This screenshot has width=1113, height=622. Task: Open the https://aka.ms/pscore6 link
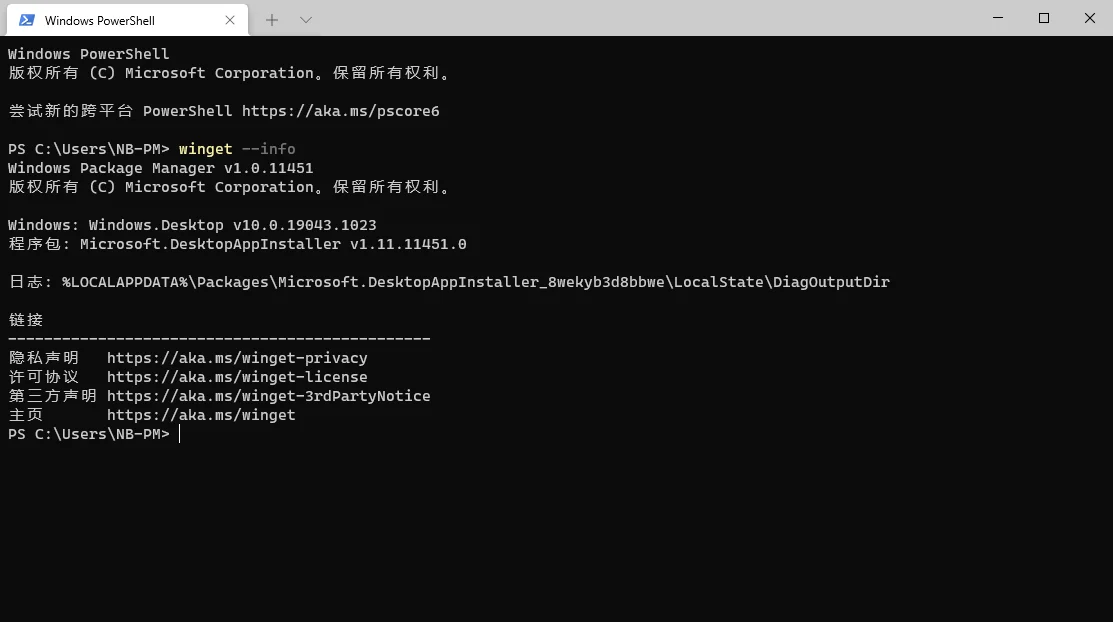340,111
